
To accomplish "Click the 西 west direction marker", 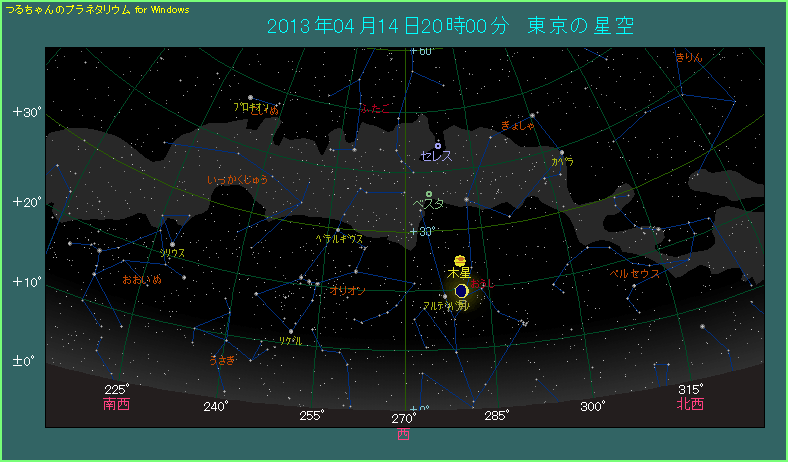I will point(403,434).
